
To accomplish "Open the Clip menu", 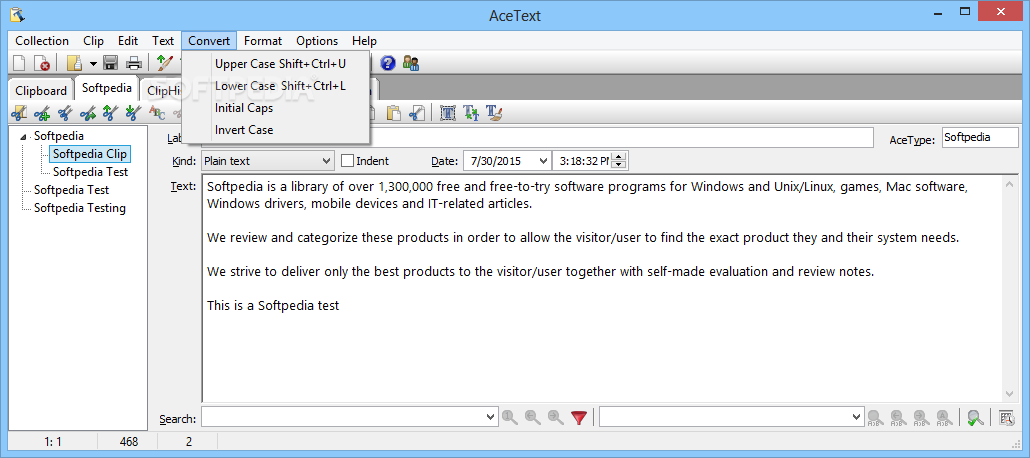I will pyautogui.click(x=94, y=41).
